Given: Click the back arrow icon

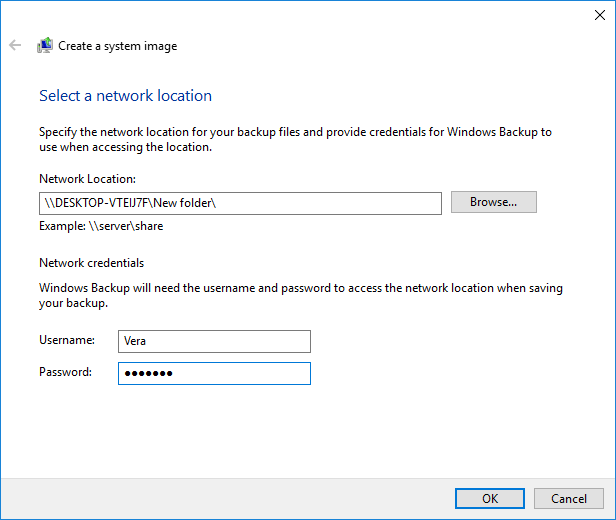Looking at the screenshot, I should pos(15,45).
